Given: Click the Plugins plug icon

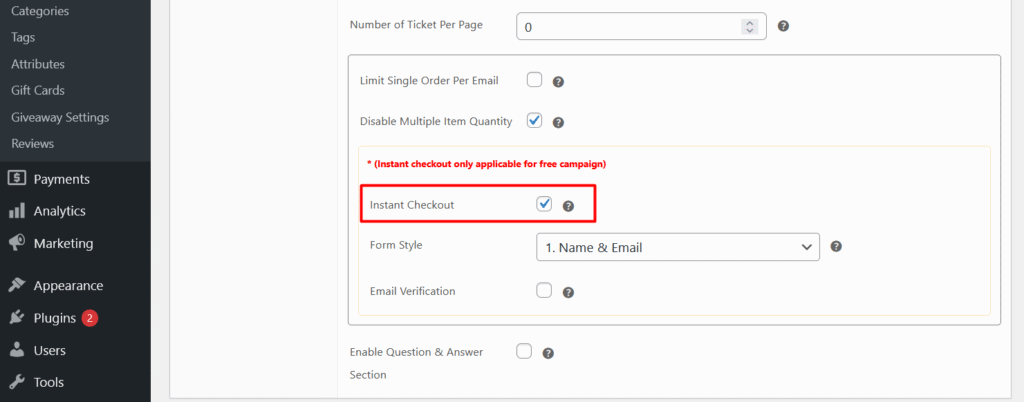Looking at the screenshot, I should coord(16,318).
